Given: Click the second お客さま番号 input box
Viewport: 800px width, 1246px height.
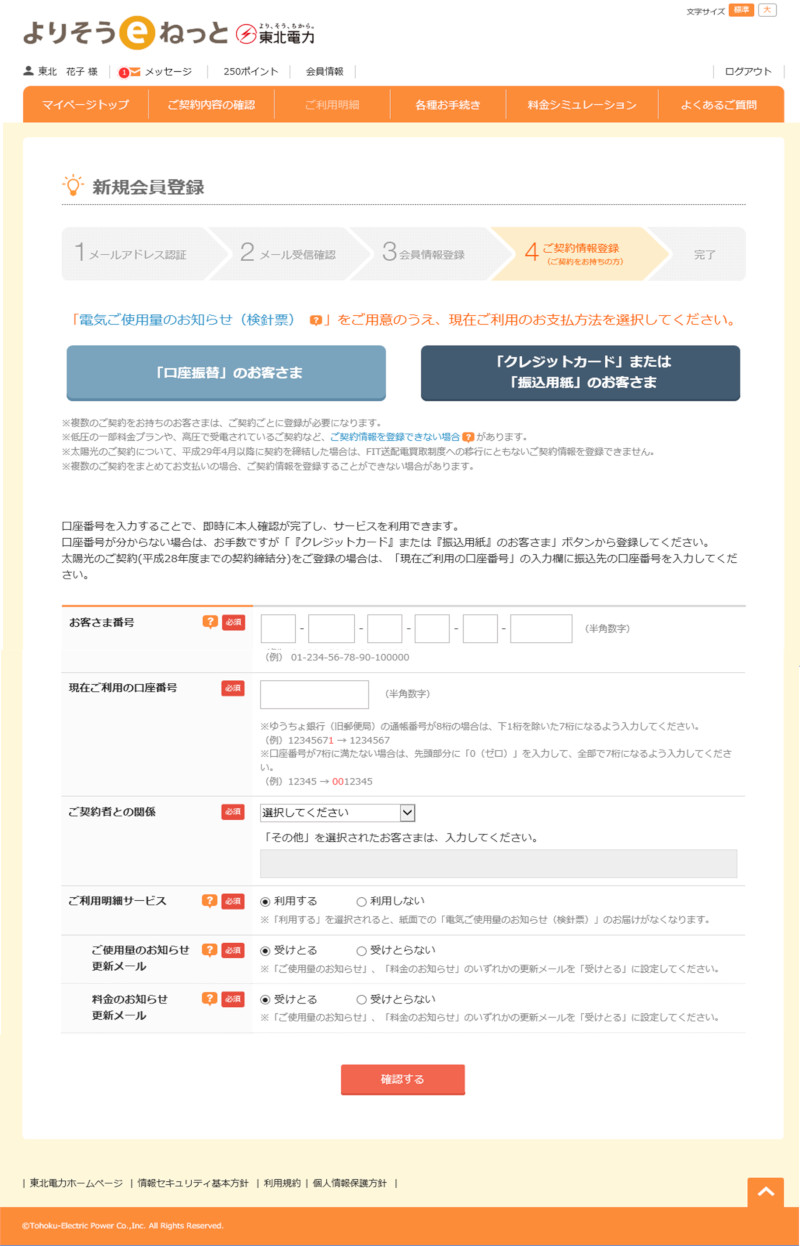Looking at the screenshot, I should [x=332, y=629].
